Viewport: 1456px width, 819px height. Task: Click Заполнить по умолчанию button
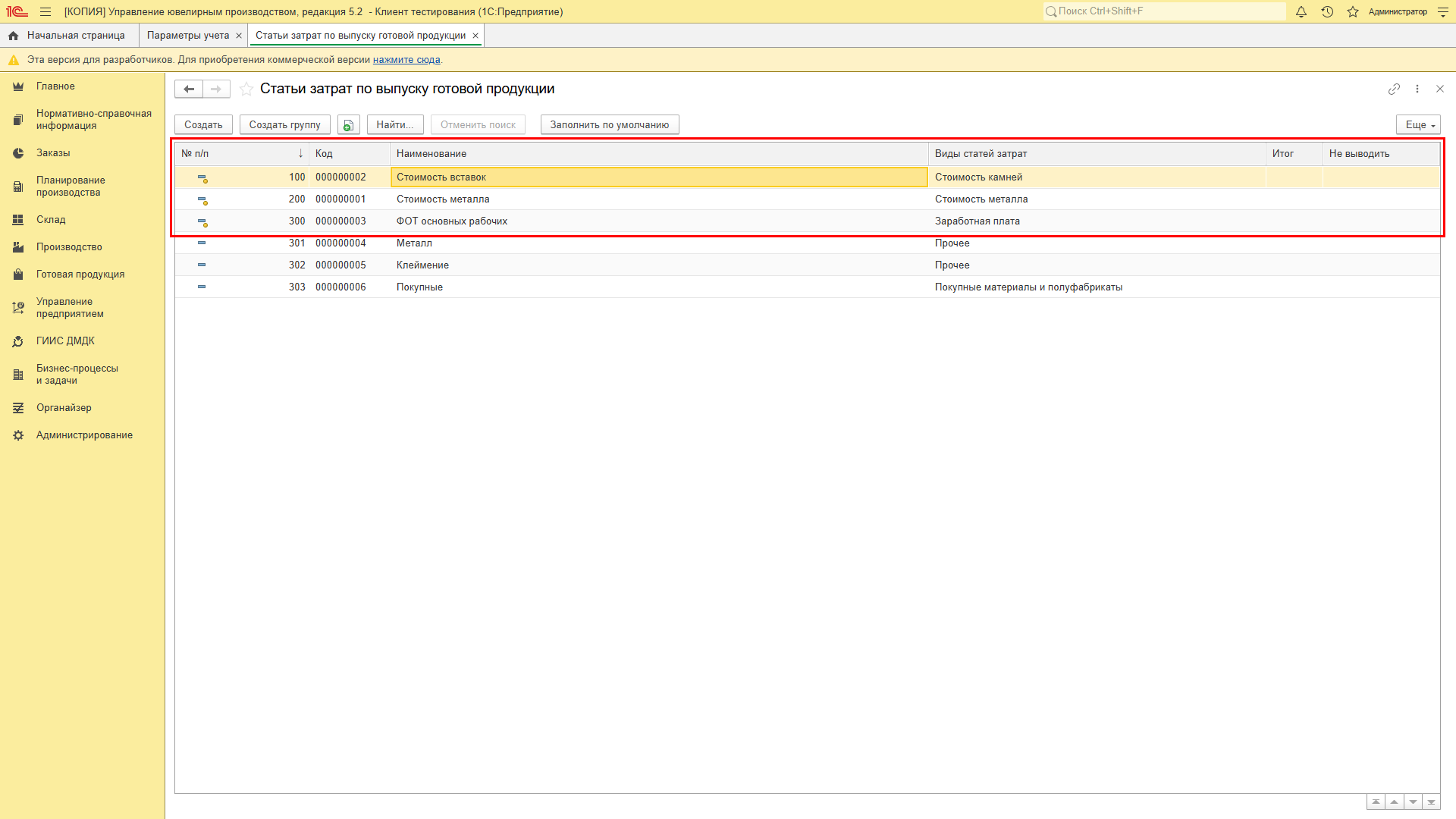(610, 125)
